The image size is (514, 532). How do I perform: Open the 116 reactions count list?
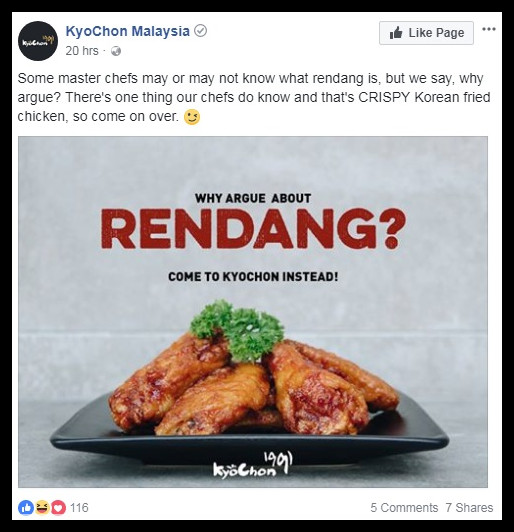[x=79, y=508]
